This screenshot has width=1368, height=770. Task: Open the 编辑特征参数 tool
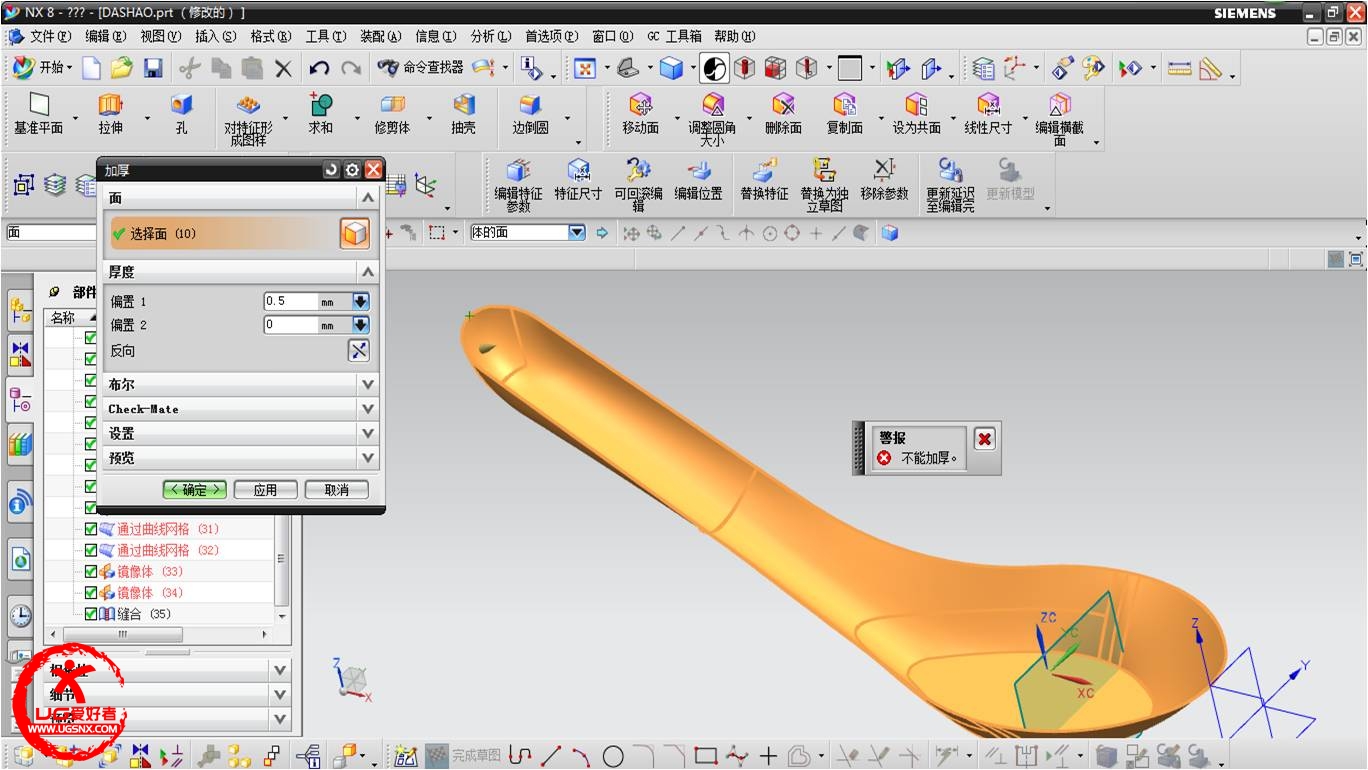click(518, 185)
